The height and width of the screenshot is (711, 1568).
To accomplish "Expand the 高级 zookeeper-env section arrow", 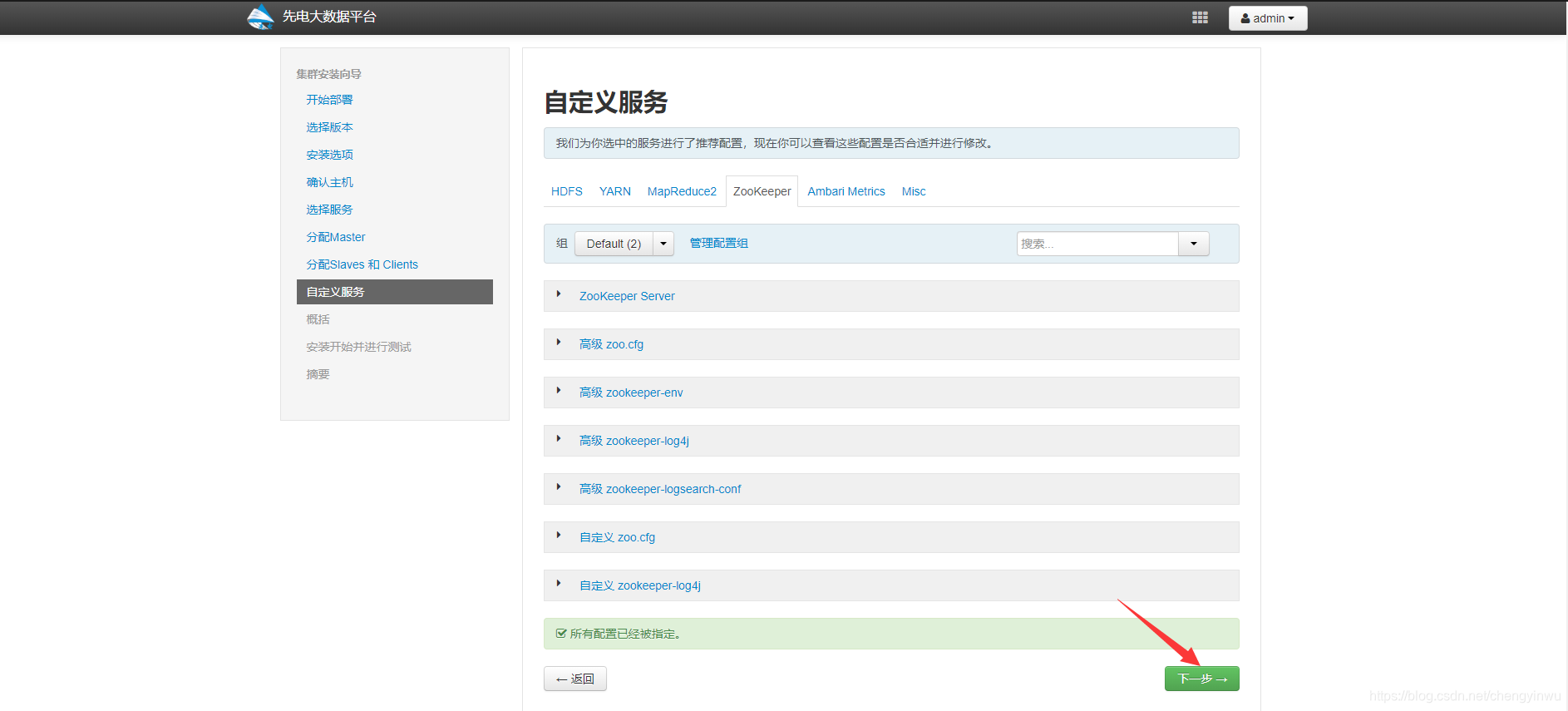I will pos(559,391).
